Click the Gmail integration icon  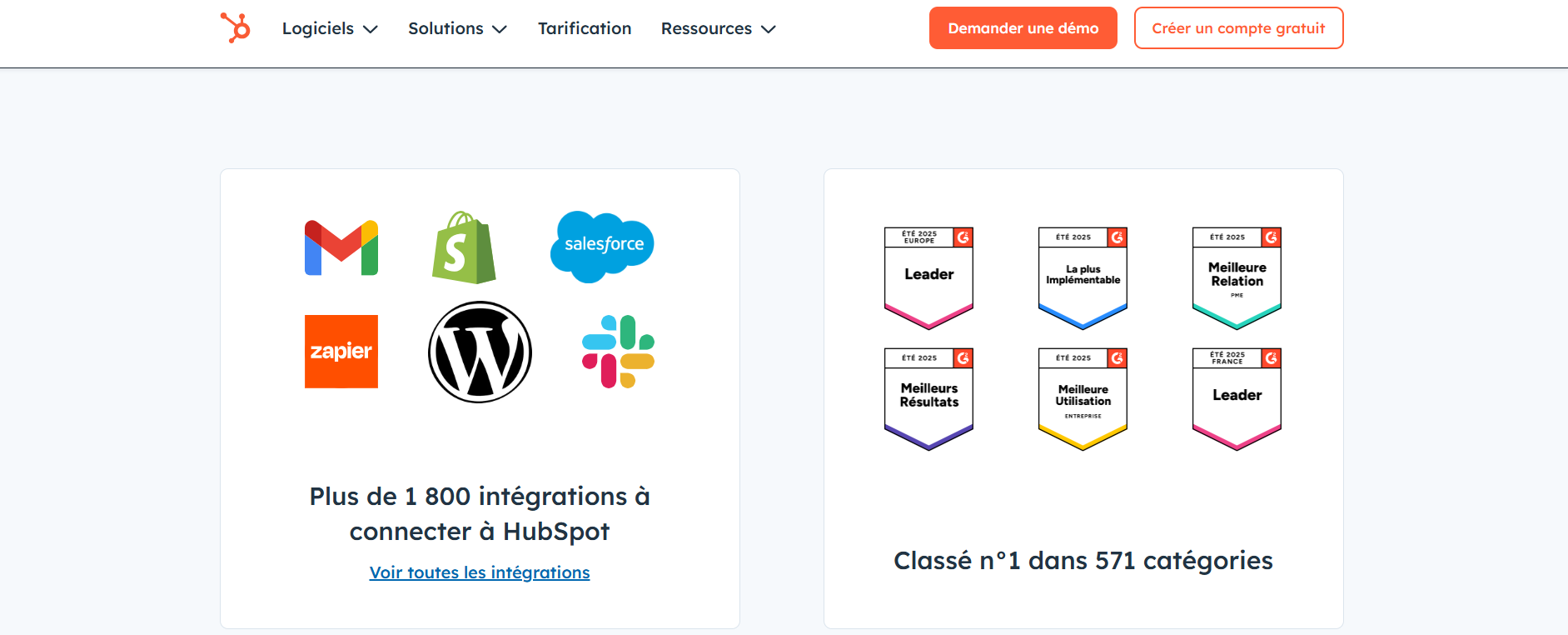pos(341,247)
